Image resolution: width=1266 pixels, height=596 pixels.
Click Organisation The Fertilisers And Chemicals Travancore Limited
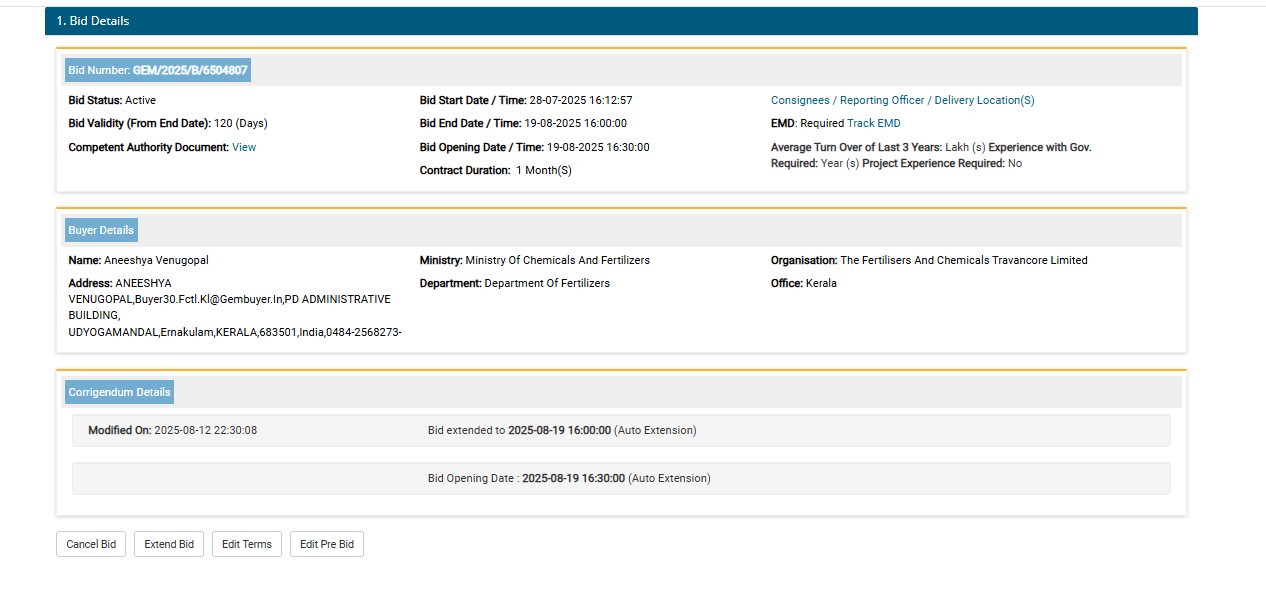929,260
